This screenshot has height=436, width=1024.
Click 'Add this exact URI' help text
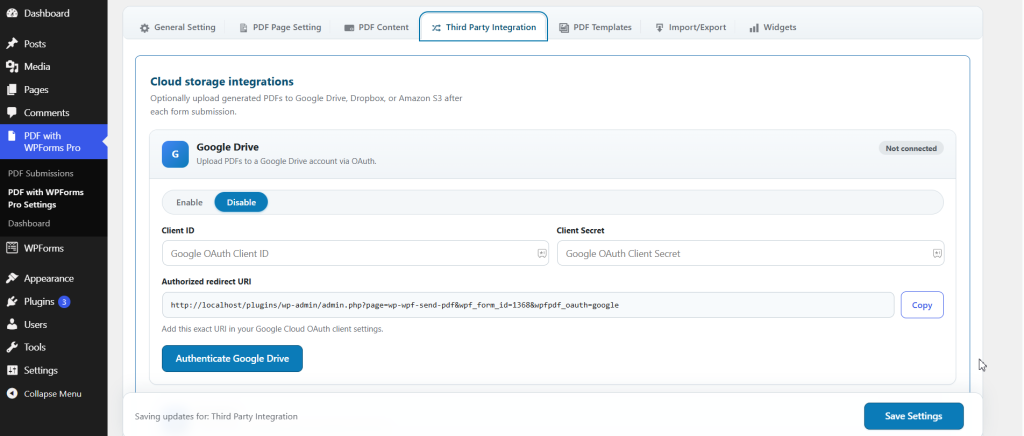272,329
